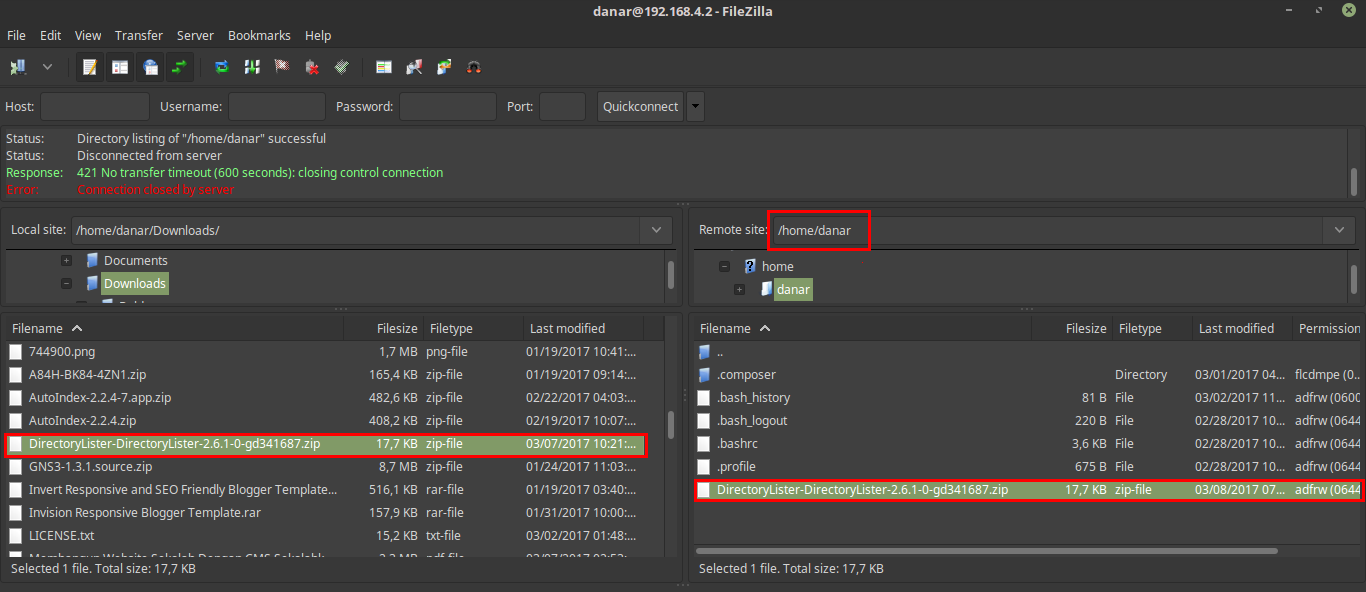Click the Quickconnect button
The height and width of the screenshot is (592, 1366).
click(640, 107)
